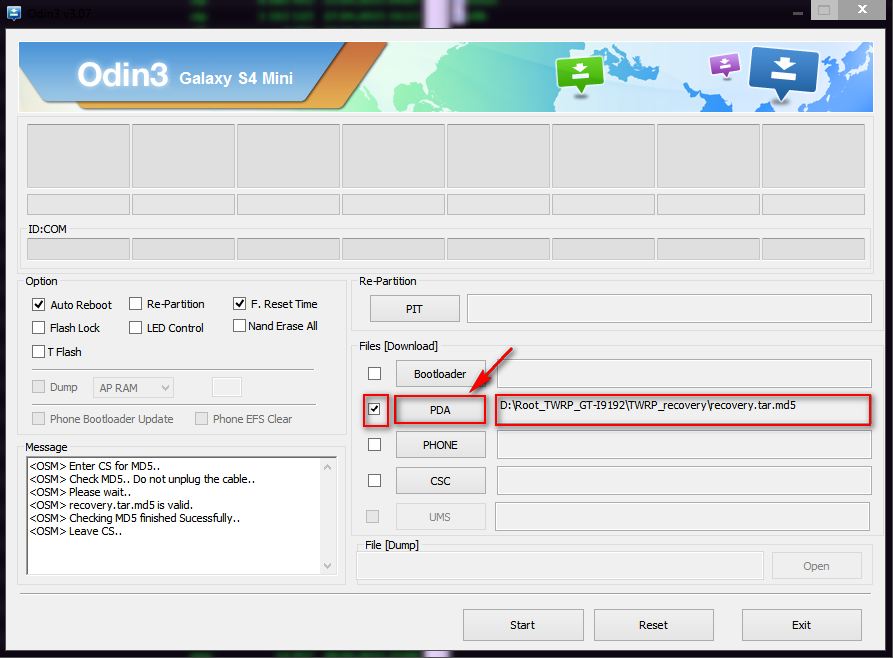893x658 pixels.
Task: Click the PDA file path field
Action: coord(683,409)
